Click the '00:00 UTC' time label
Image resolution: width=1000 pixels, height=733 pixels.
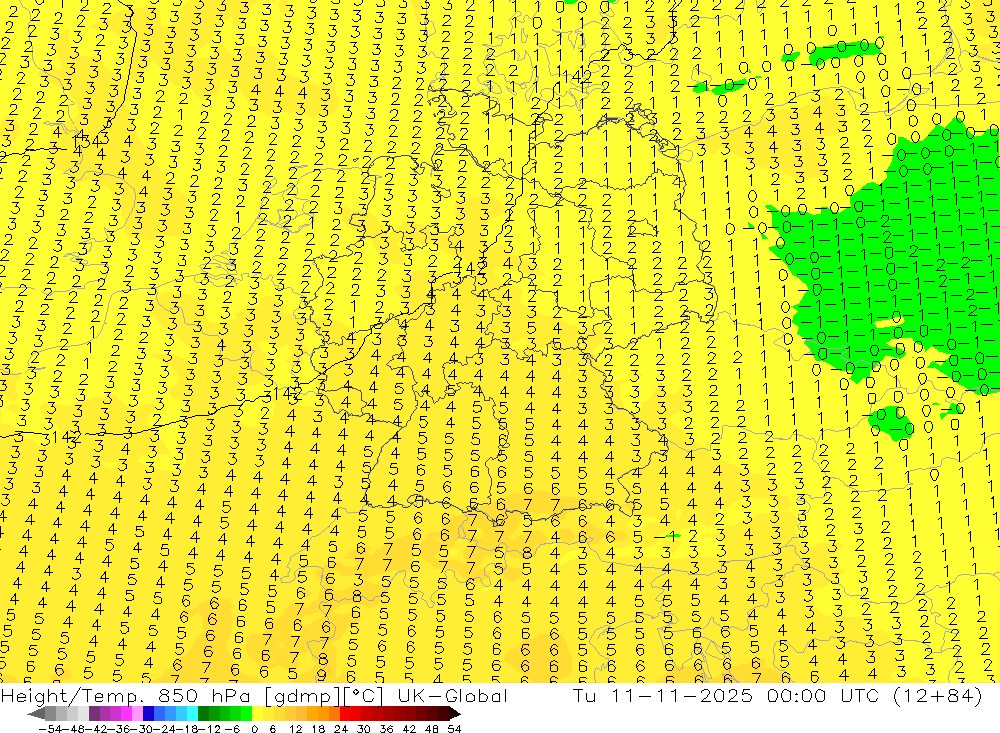point(823,696)
